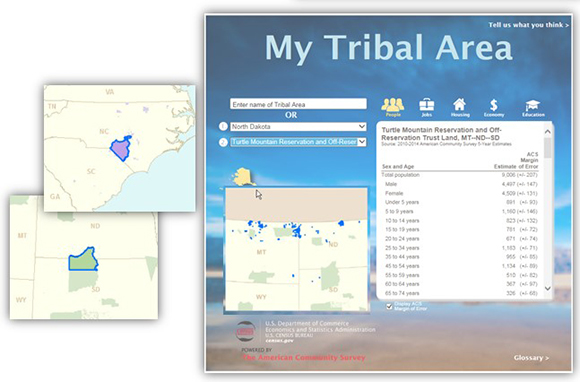Click the step 1 circle marker
Image resolution: width=580 pixels, height=382 pixels.
click(223, 127)
